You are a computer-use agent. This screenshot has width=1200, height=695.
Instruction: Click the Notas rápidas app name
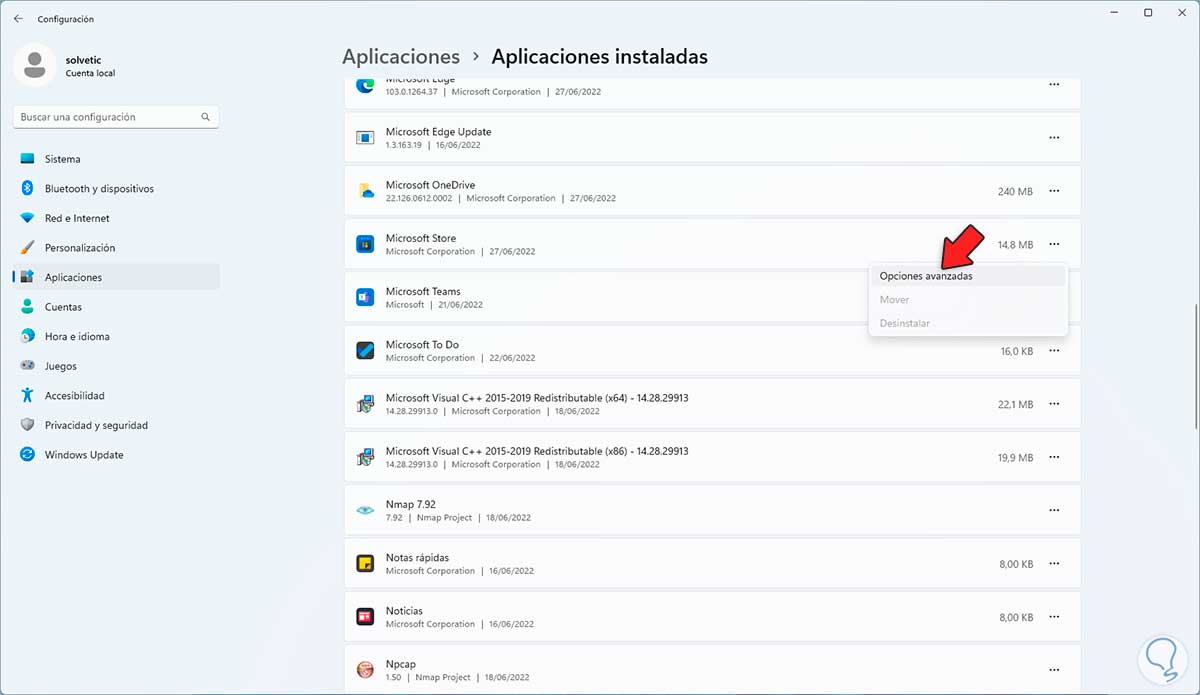tap(417, 558)
